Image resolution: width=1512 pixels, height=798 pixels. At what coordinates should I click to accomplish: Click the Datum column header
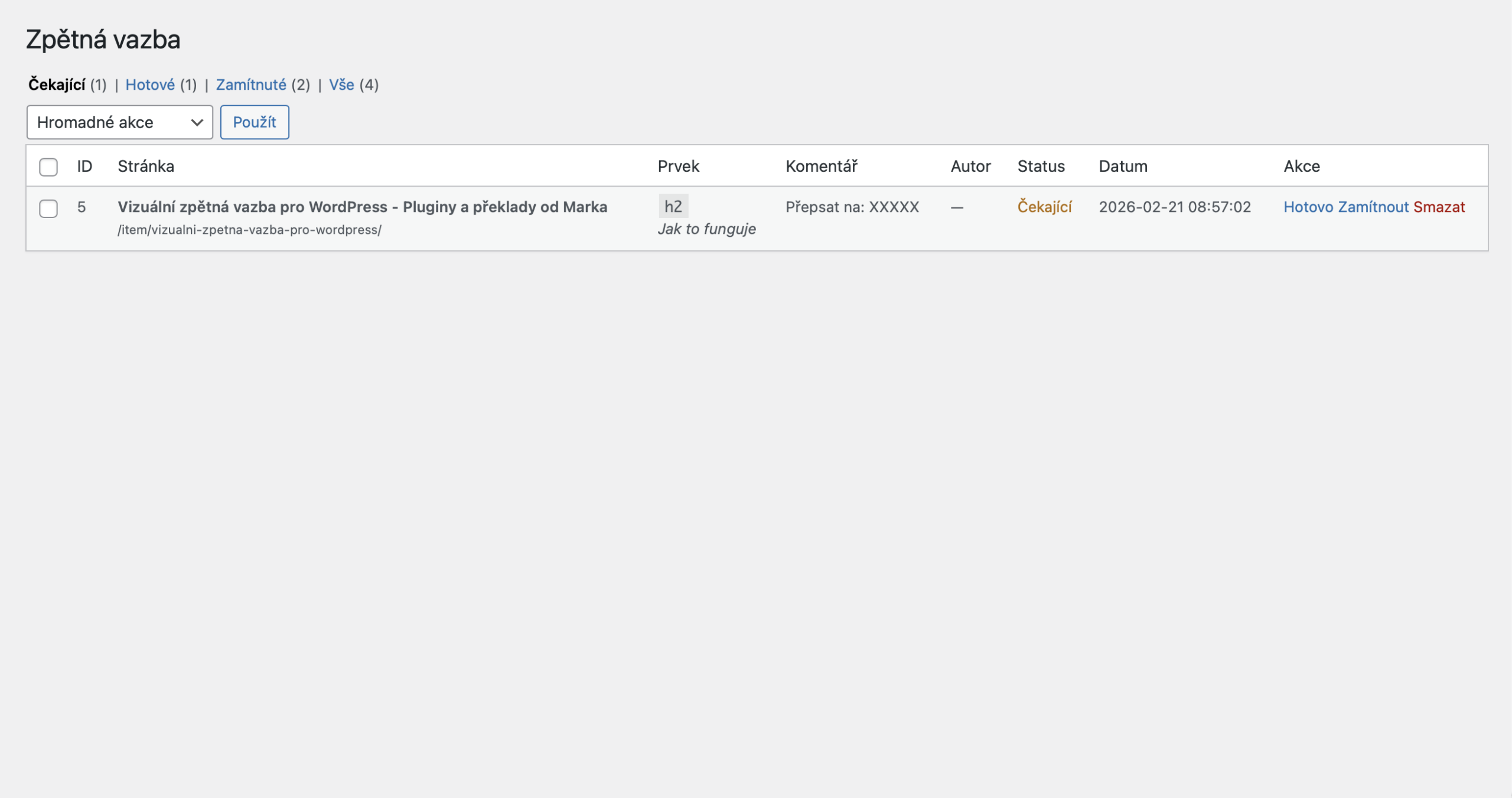[1123, 167]
